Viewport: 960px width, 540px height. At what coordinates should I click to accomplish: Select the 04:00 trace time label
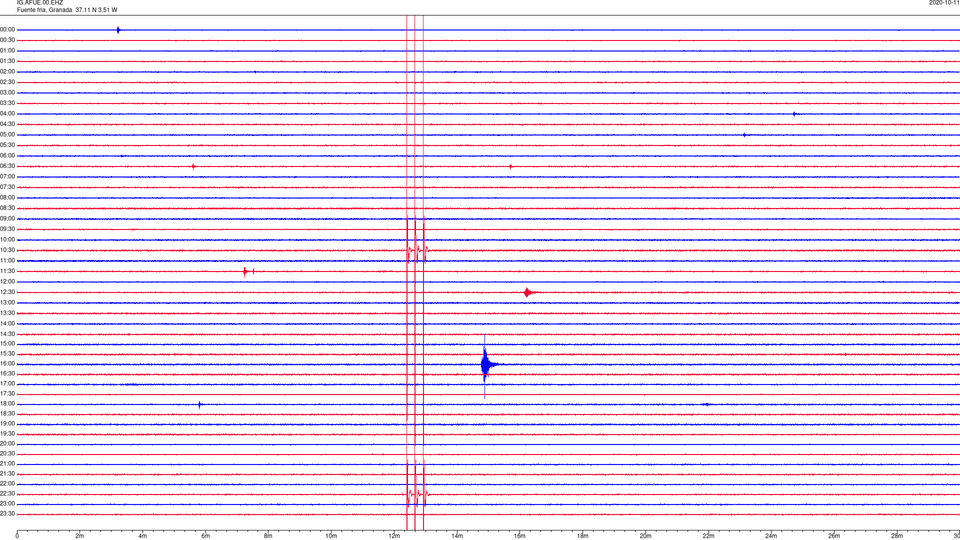[x=8, y=114]
